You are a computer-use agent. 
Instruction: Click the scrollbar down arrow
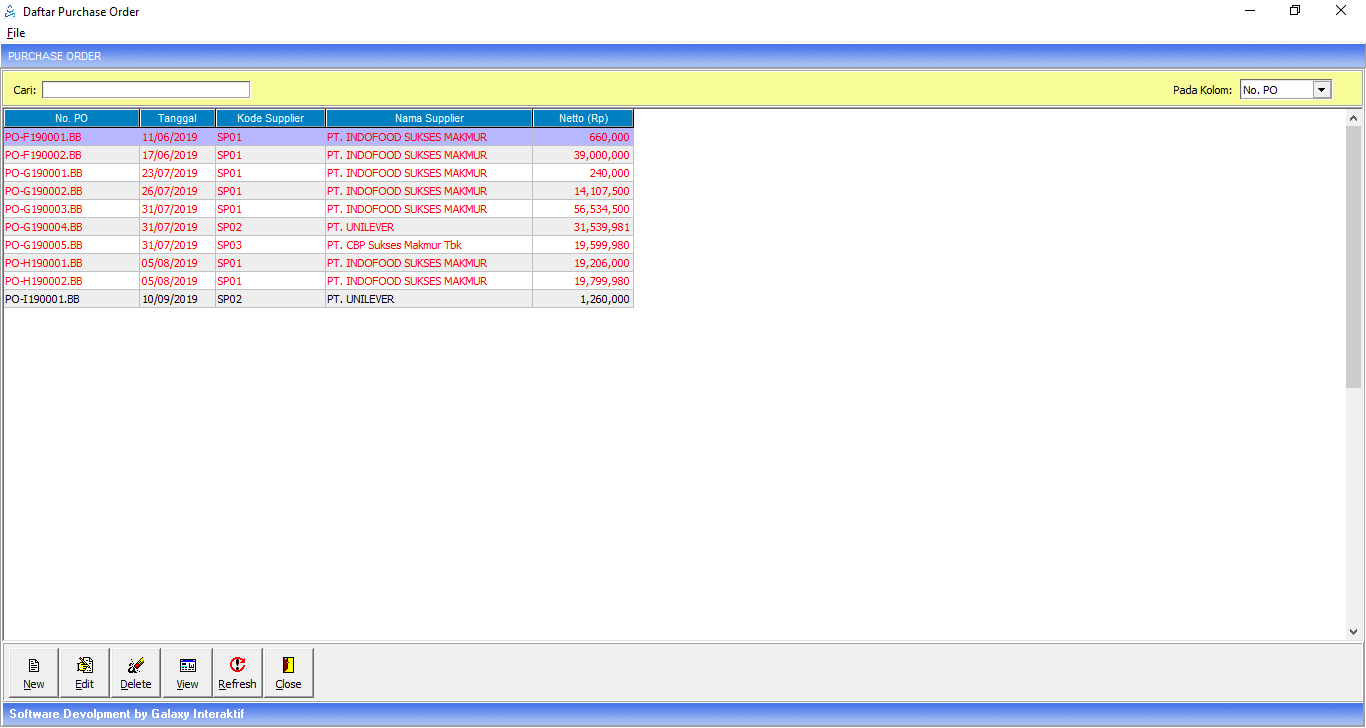(1353, 632)
